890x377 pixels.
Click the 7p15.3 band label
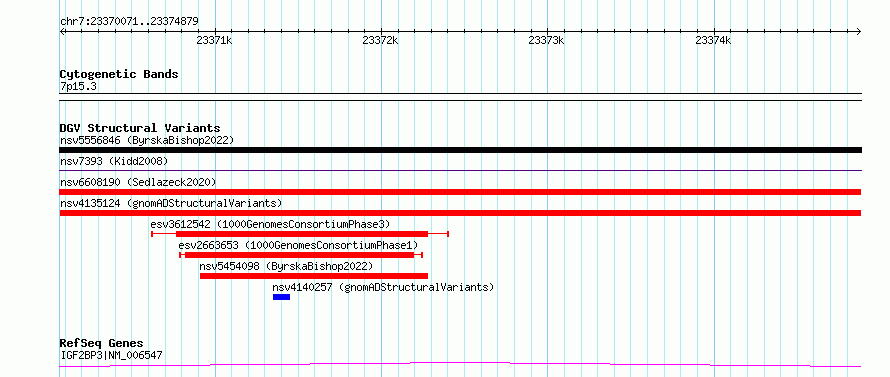78,86
